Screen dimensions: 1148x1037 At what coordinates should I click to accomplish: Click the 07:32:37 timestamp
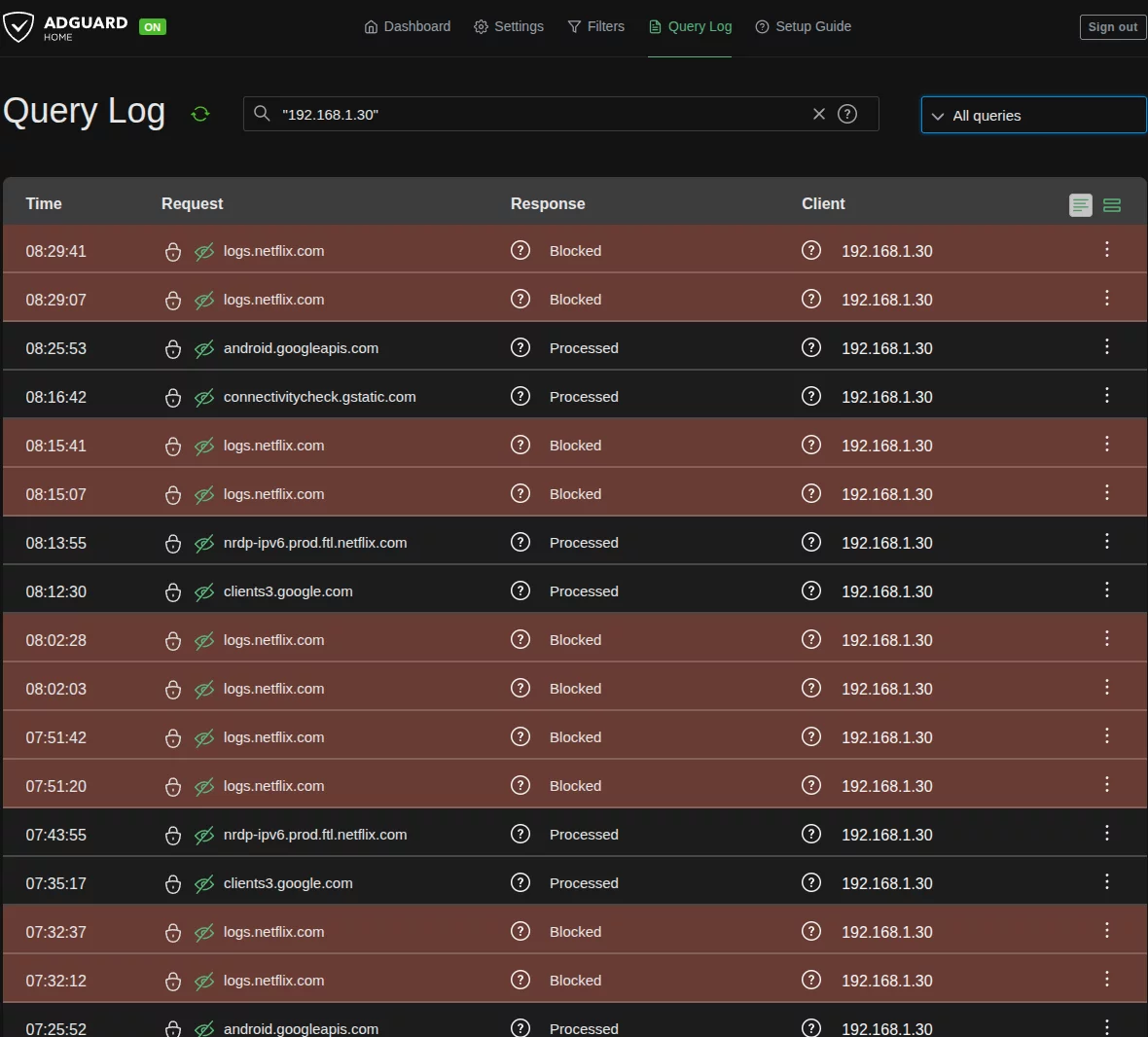55,932
